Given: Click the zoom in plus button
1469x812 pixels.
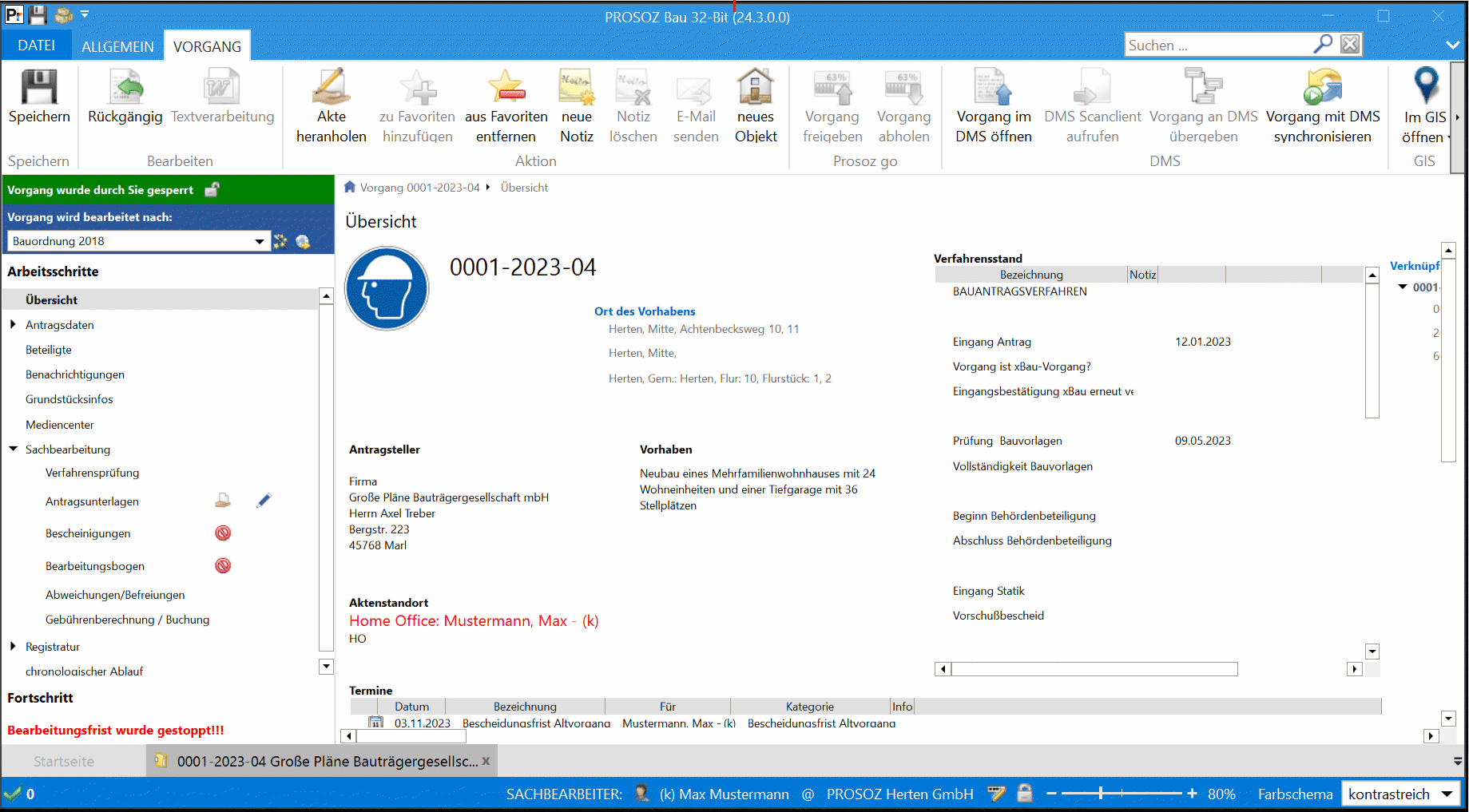Looking at the screenshot, I should pos(1192,793).
